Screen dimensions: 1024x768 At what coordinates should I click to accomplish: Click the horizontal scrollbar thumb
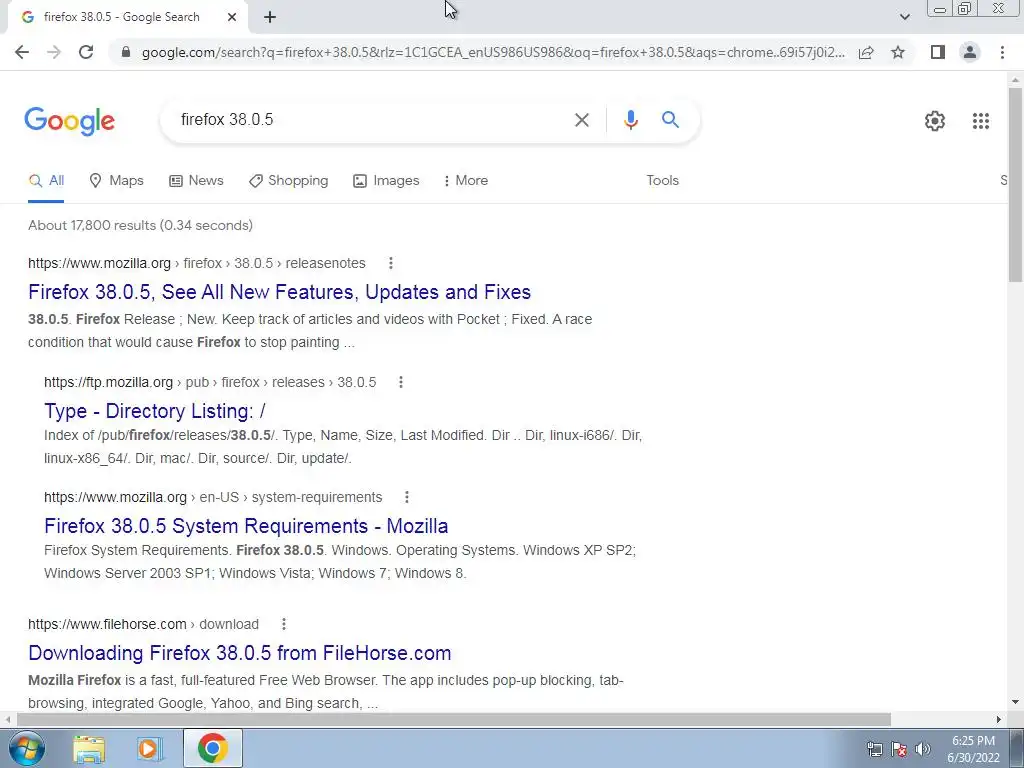tap(453, 720)
